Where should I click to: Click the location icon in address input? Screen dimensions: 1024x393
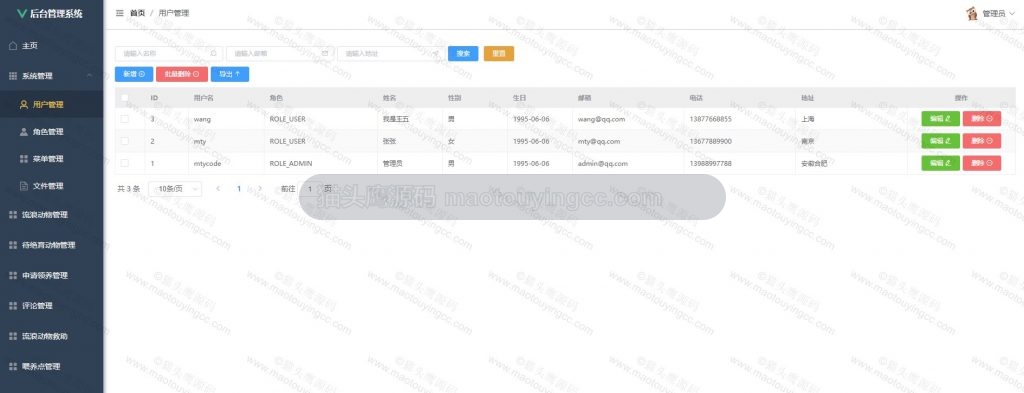coord(436,54)
